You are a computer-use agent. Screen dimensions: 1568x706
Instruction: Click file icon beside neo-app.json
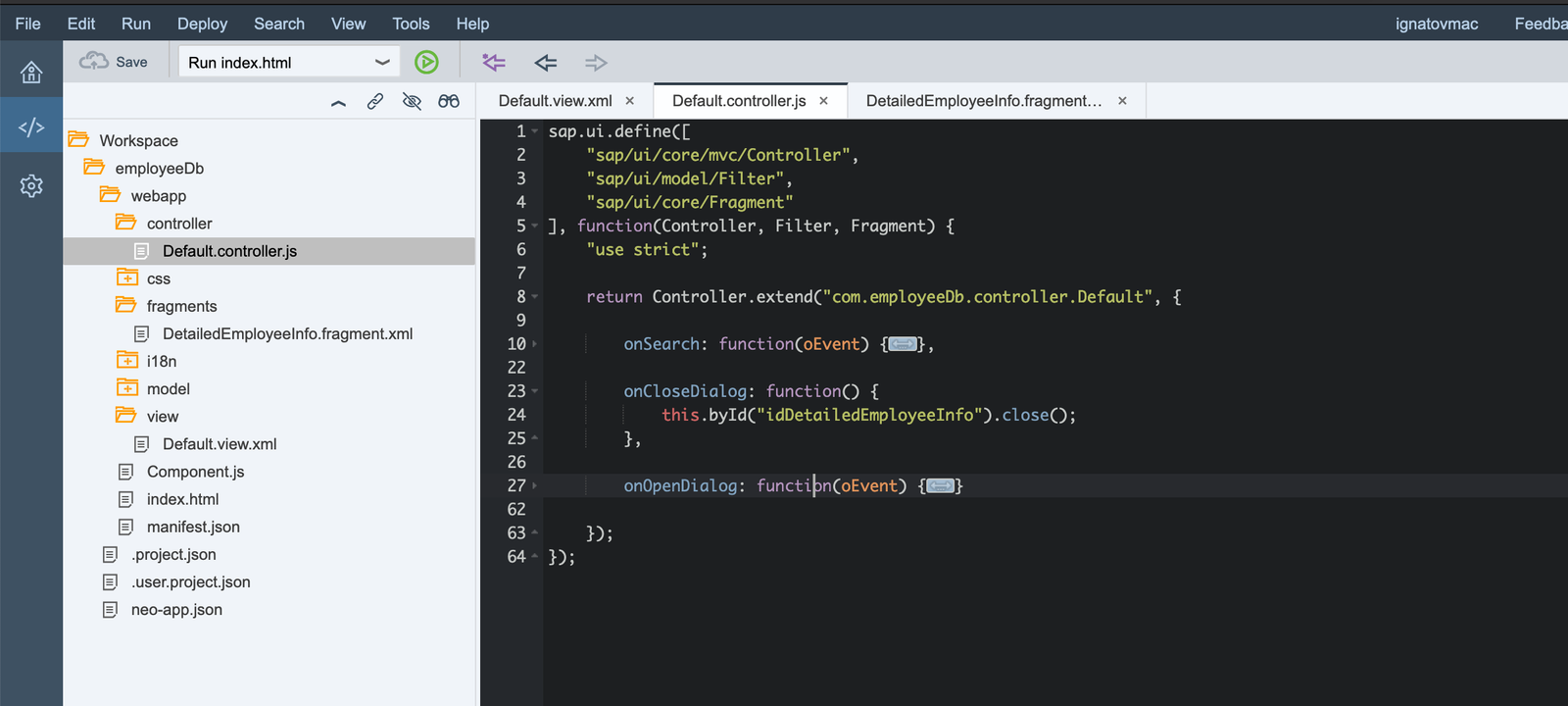coord(110,609)
